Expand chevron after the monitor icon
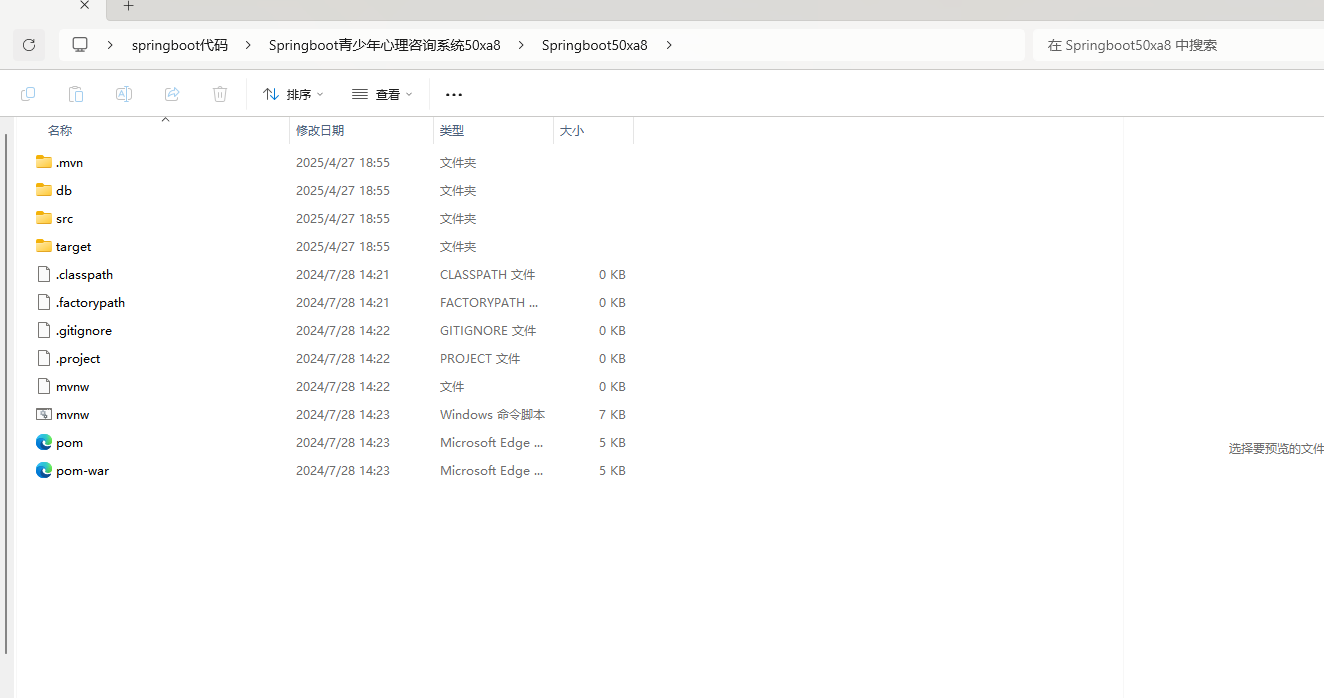The height and width of the screenshot is (698, 1324). click(110, 45)
